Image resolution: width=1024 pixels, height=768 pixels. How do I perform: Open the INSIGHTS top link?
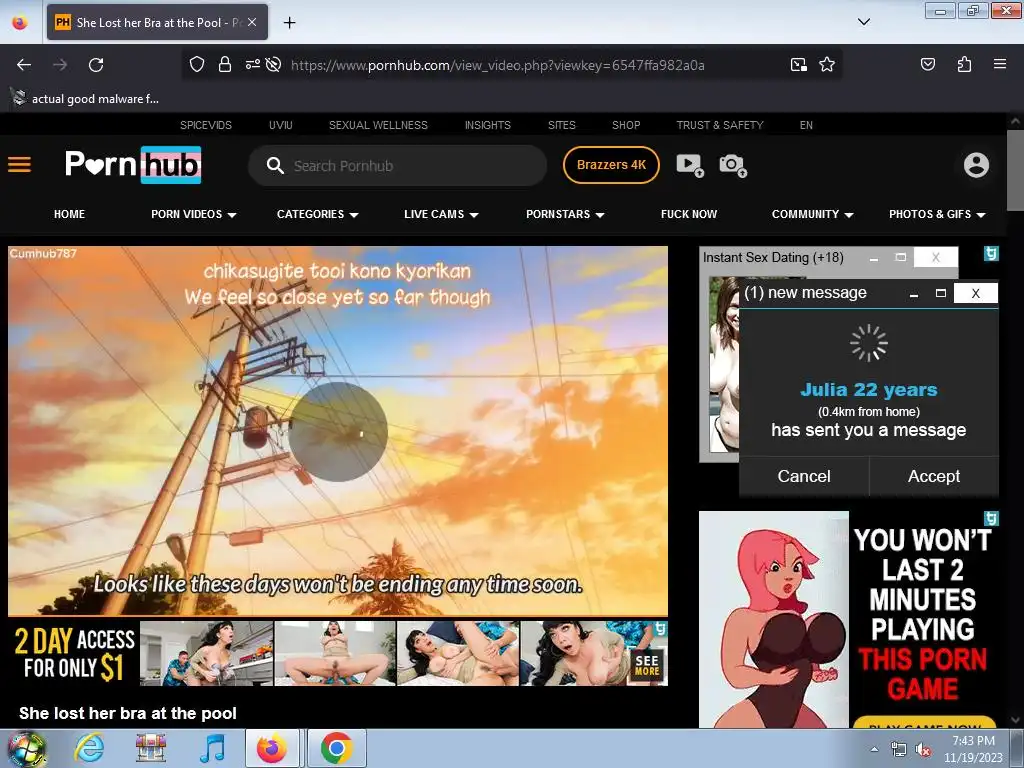click(x=487, y=125)
